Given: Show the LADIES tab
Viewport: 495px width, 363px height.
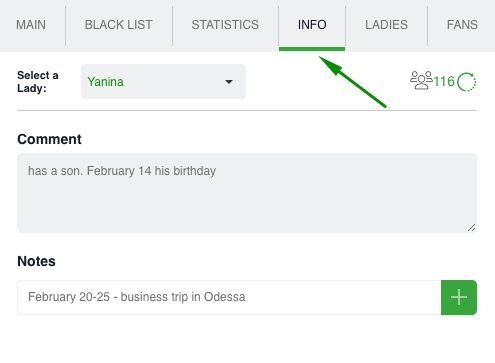Looking at the screenshot, I should pyautogui.click(x=386, y=25).
